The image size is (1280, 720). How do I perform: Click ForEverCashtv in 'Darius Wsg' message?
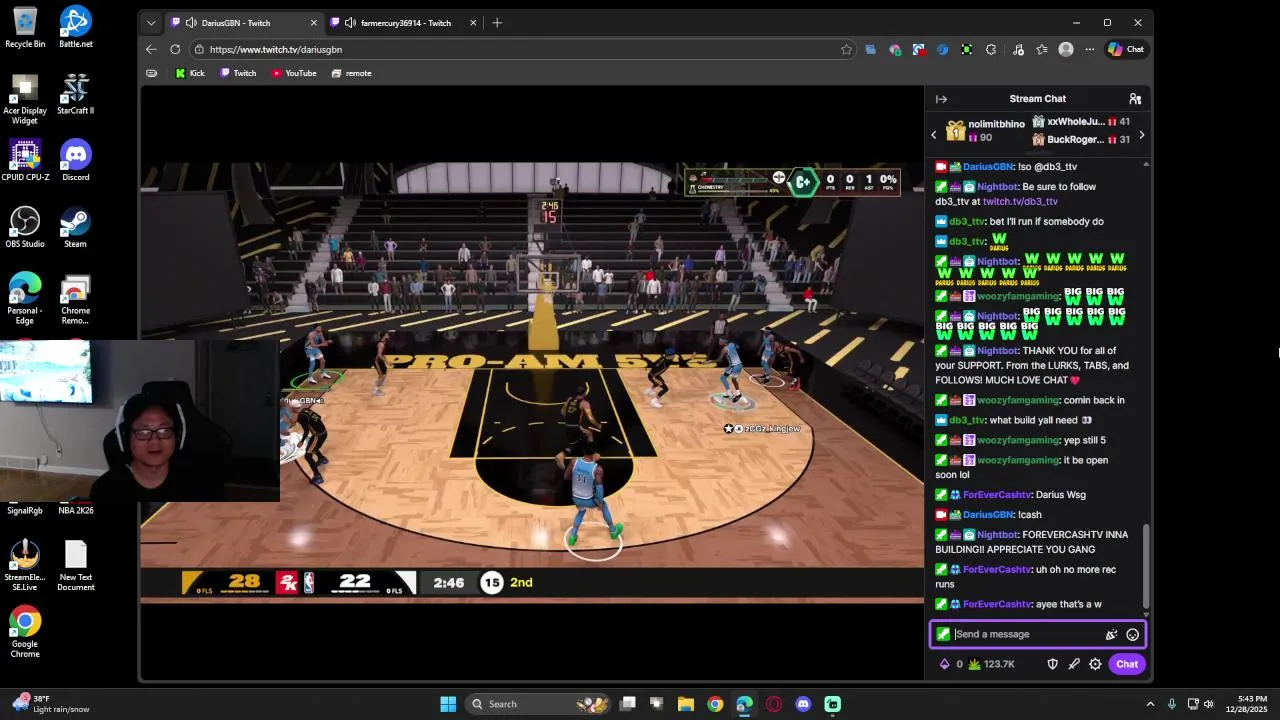pos(996,495)
